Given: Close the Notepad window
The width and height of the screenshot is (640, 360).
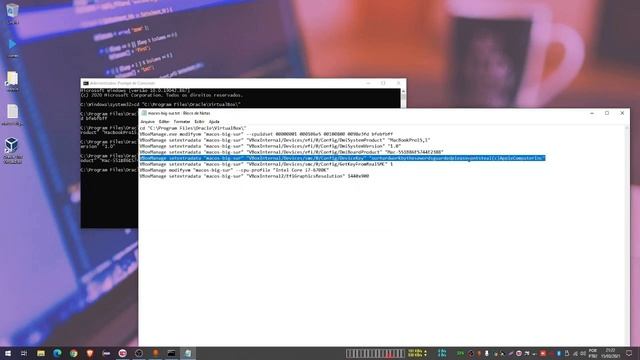Looking at the screenshot, I should pos(622,113).
